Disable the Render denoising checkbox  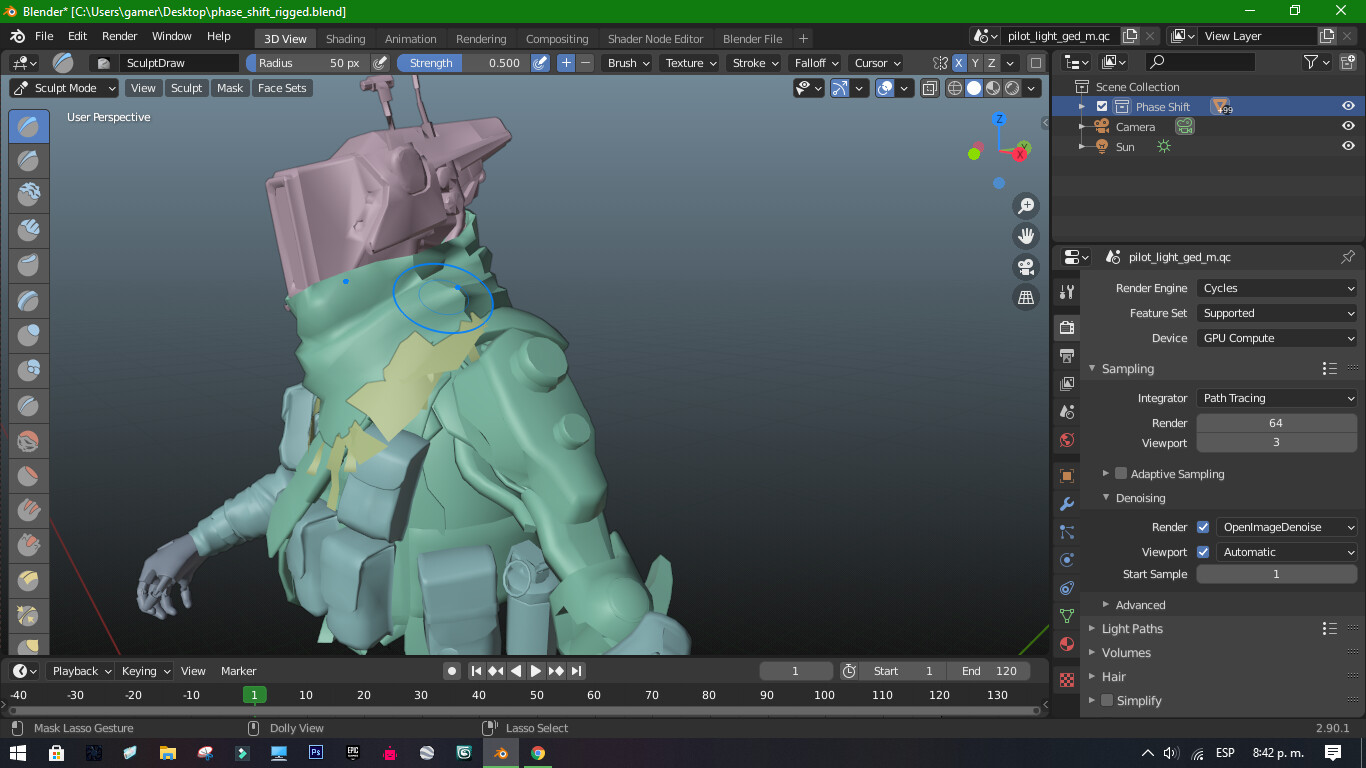click(1203, 527)
